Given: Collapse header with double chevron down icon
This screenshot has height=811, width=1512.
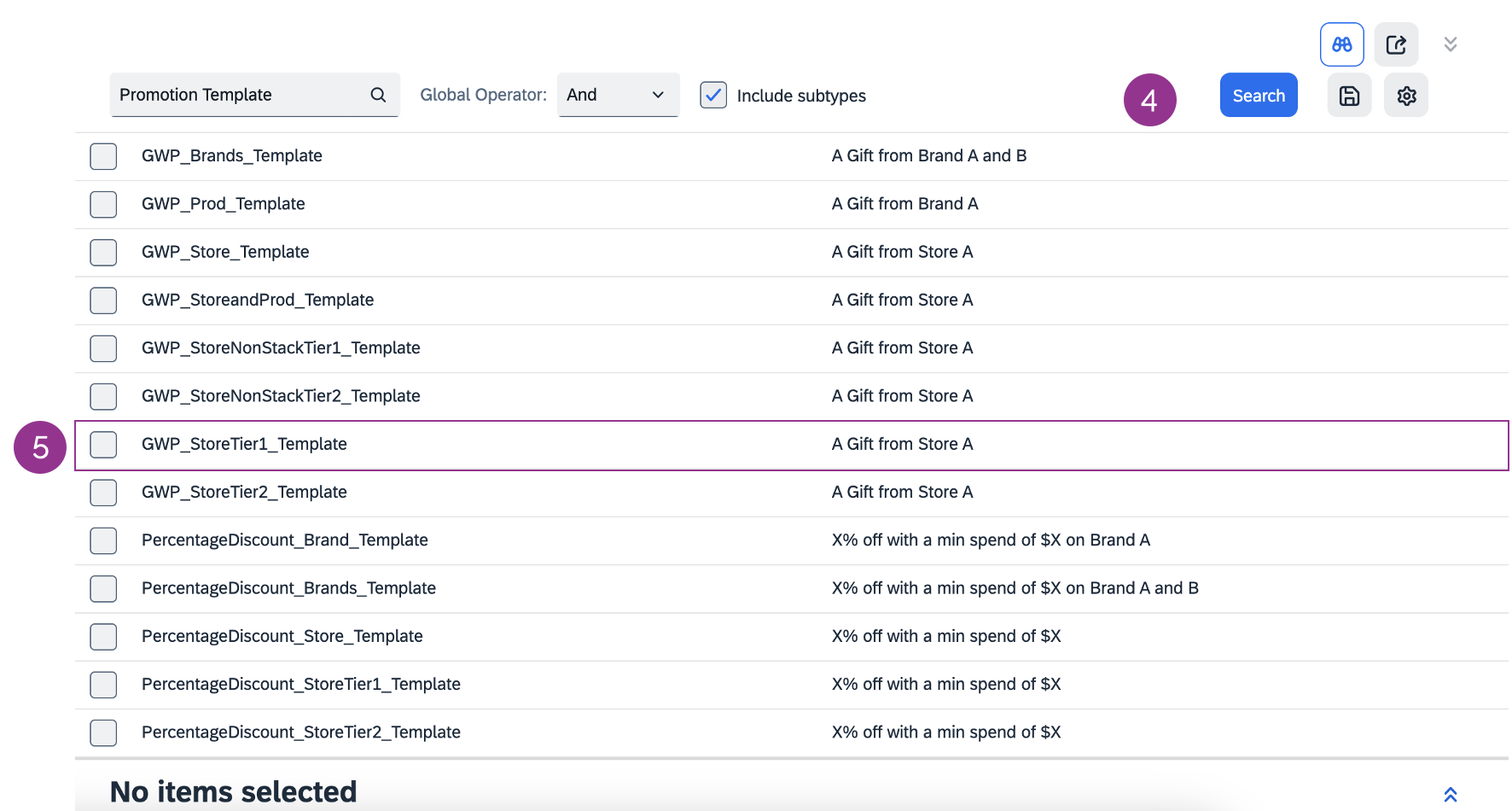Looking at the screenshot, I should (1450, 44).
